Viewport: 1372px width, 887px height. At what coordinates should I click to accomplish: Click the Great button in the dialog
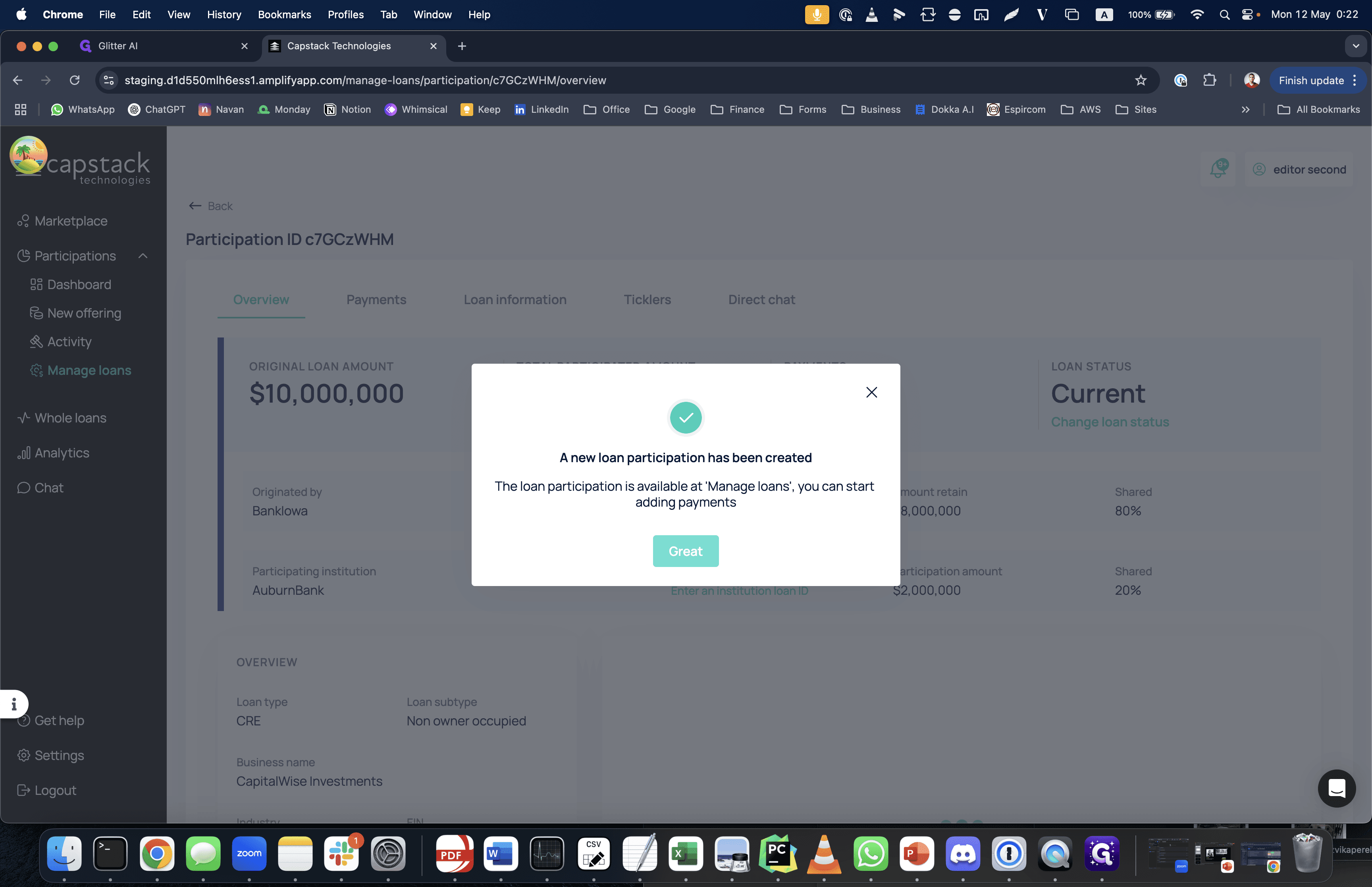coord(685,551)
